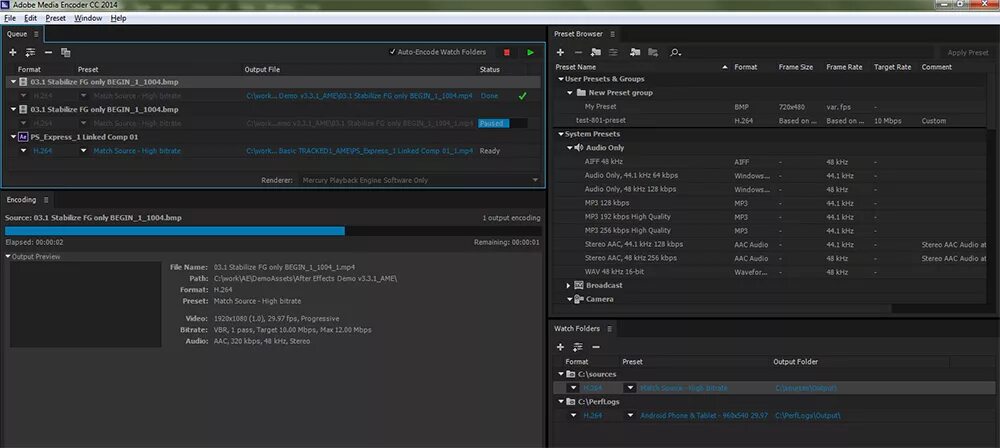The image size is (1000, 448).
Task: Click green checkmark beside Done status
Action: coord(523,96)
